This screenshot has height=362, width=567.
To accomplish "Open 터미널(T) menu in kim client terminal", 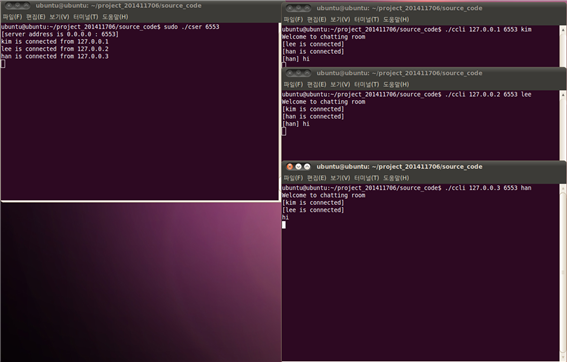I will click(x=367, y=20).
